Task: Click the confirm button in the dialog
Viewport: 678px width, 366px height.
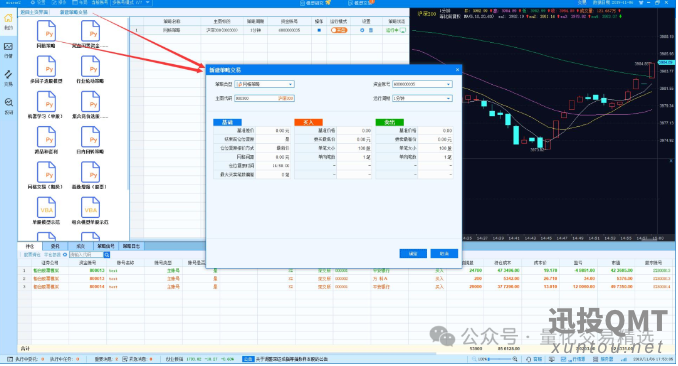Action: click(x=413, y=254)
